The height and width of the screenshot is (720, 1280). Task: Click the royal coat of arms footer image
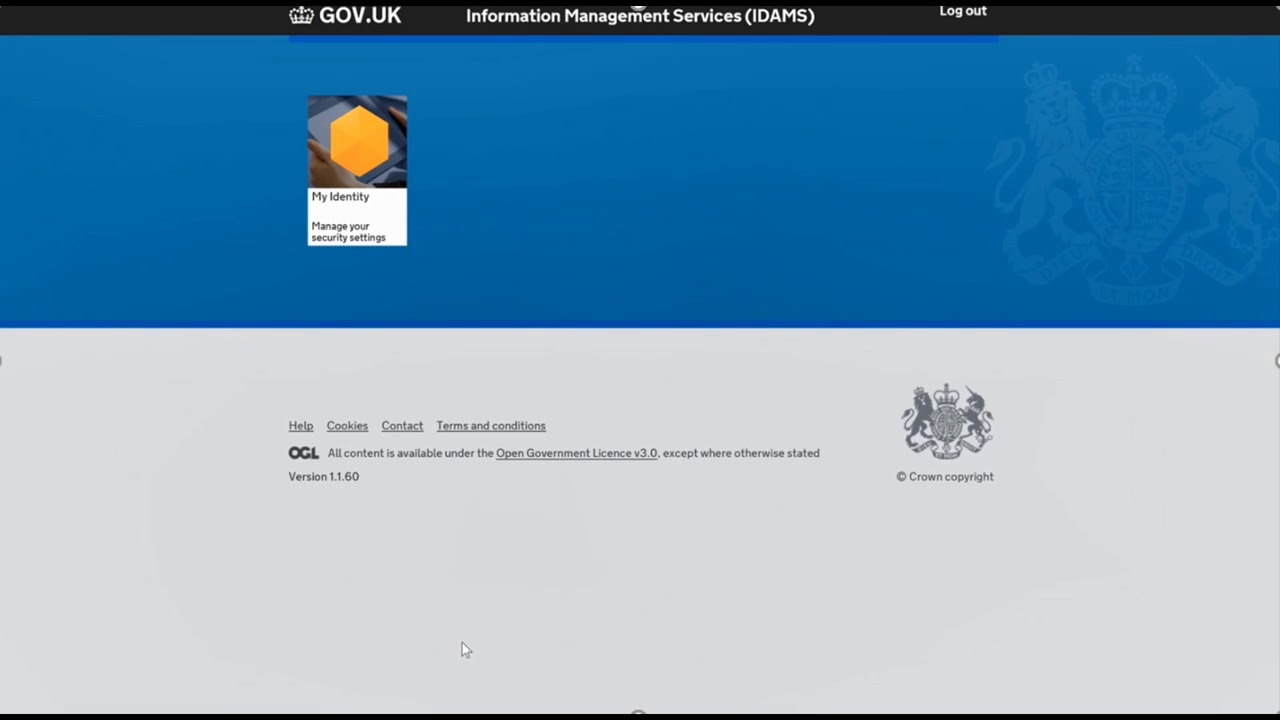click(947, 422)
